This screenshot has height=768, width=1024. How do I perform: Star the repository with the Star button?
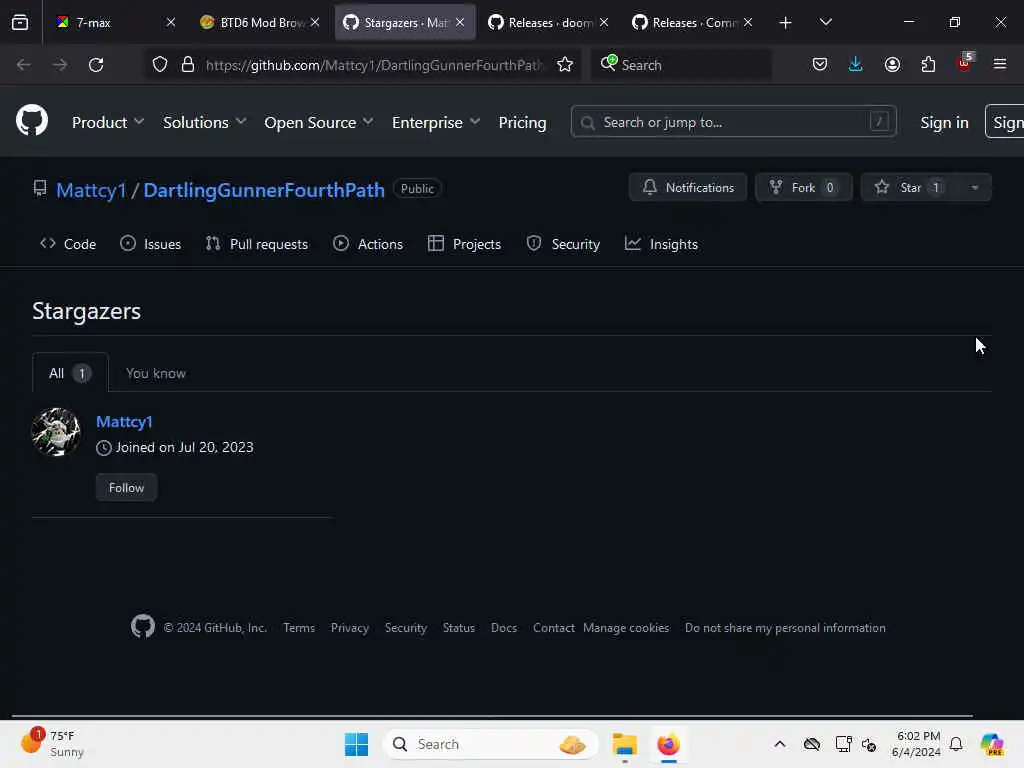coord(910,187)
